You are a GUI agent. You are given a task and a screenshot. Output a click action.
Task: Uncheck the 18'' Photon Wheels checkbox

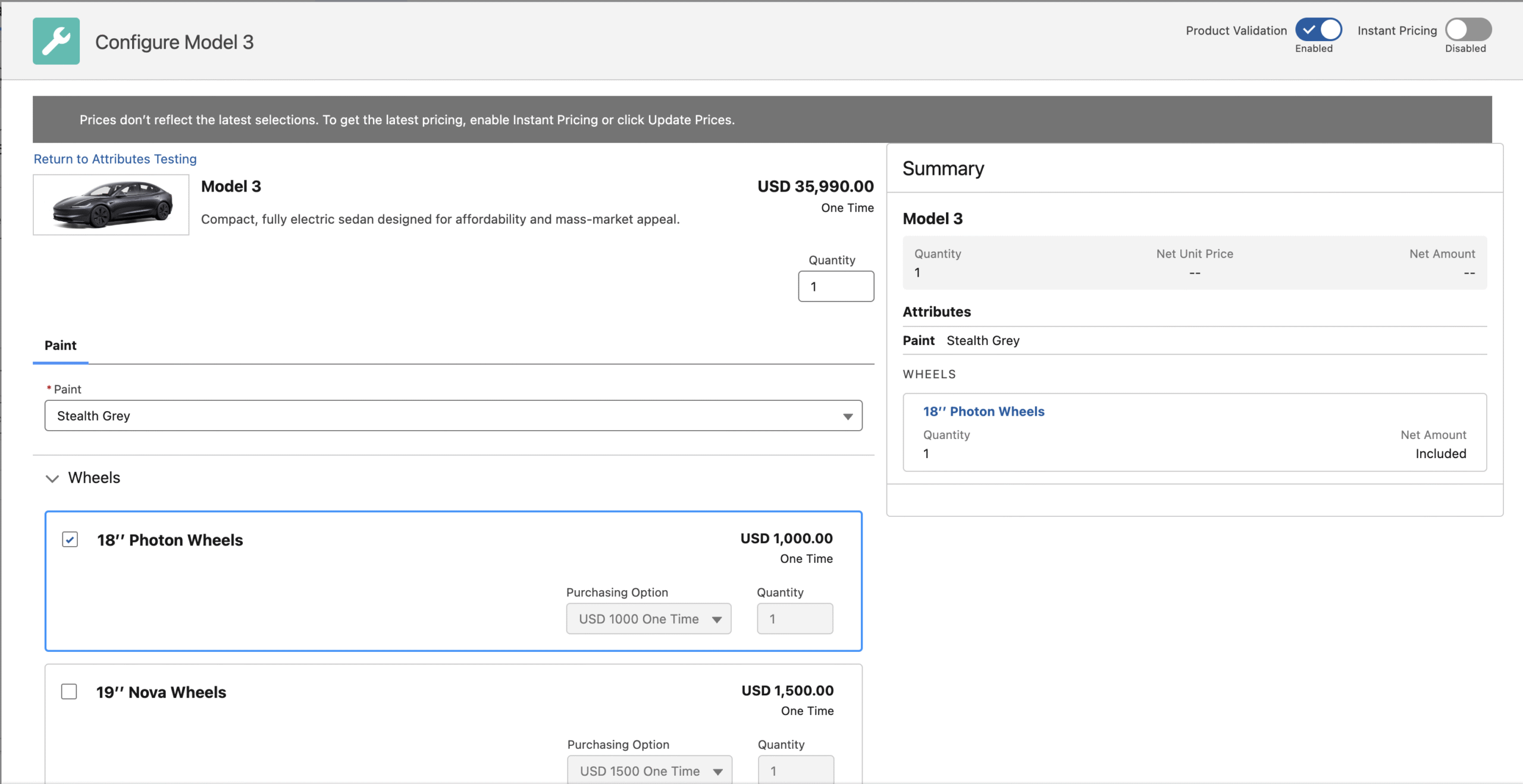tap(70, 540)
